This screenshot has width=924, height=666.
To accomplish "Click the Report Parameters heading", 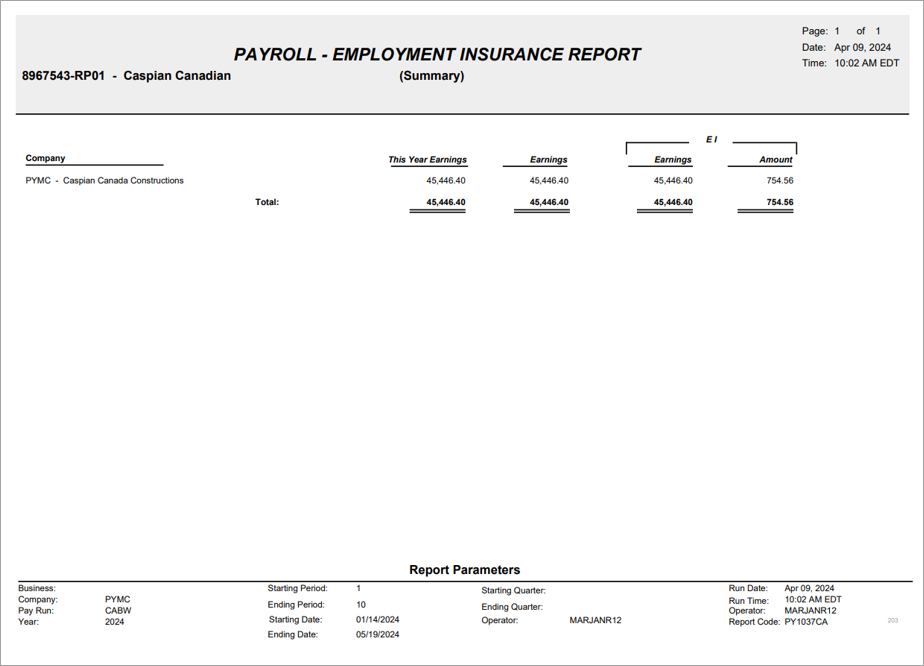I will click(x=464, y=569).
